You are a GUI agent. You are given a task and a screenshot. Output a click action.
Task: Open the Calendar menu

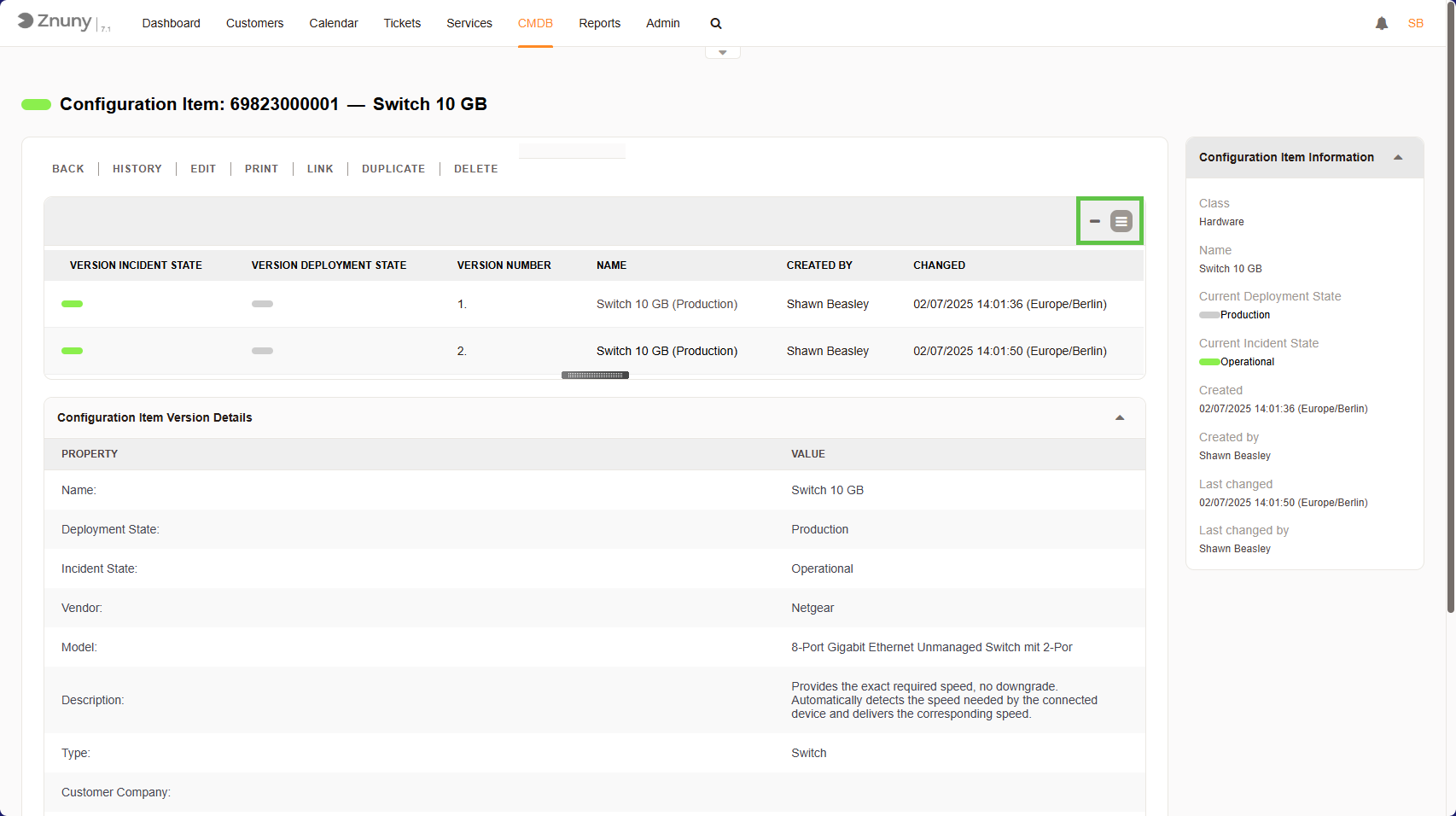pyautogui.click(x=334, y=23)
